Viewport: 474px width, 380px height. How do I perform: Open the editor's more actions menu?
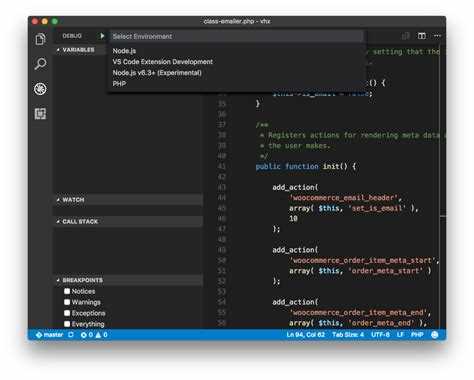pyautogui.click(x=437, y=36)
